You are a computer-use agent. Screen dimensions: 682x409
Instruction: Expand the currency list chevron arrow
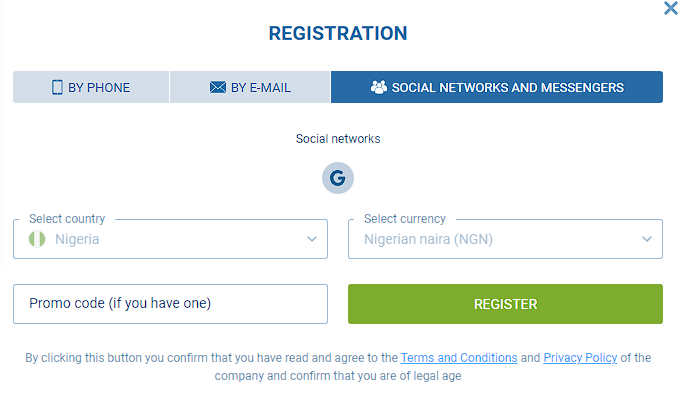(647, 240)
